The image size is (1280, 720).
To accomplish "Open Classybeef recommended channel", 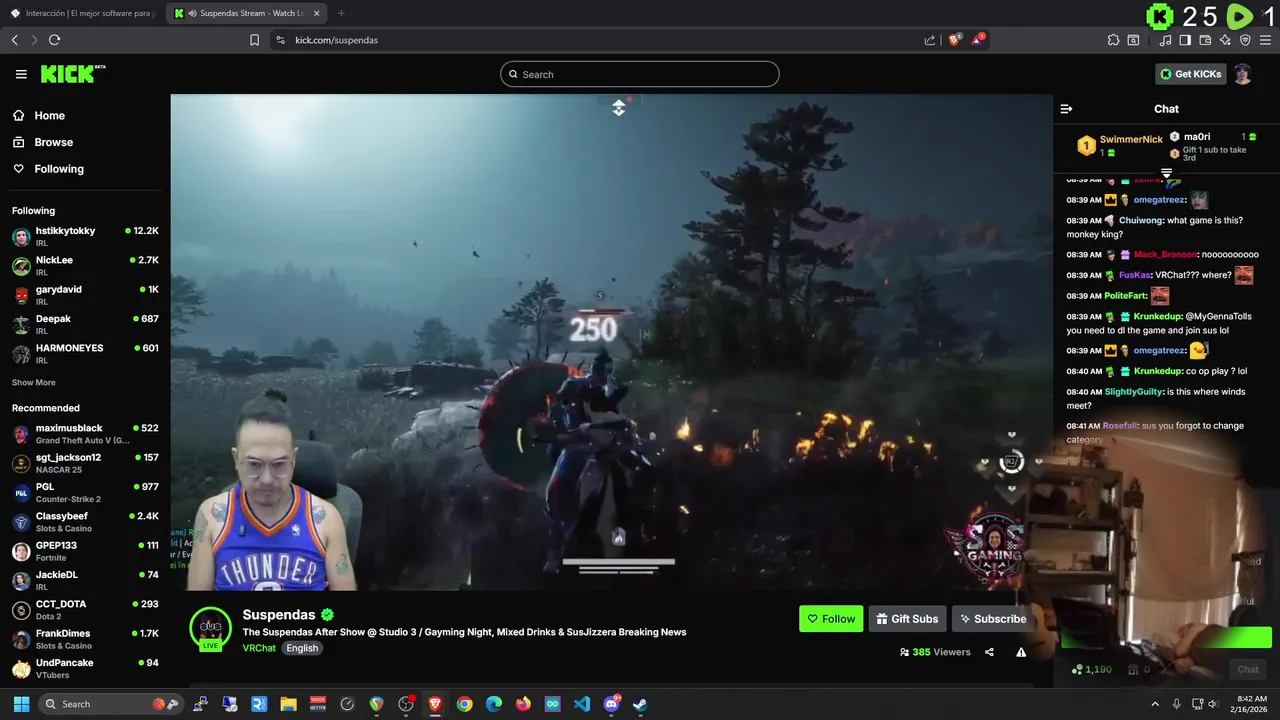I will tap(85, 522).
